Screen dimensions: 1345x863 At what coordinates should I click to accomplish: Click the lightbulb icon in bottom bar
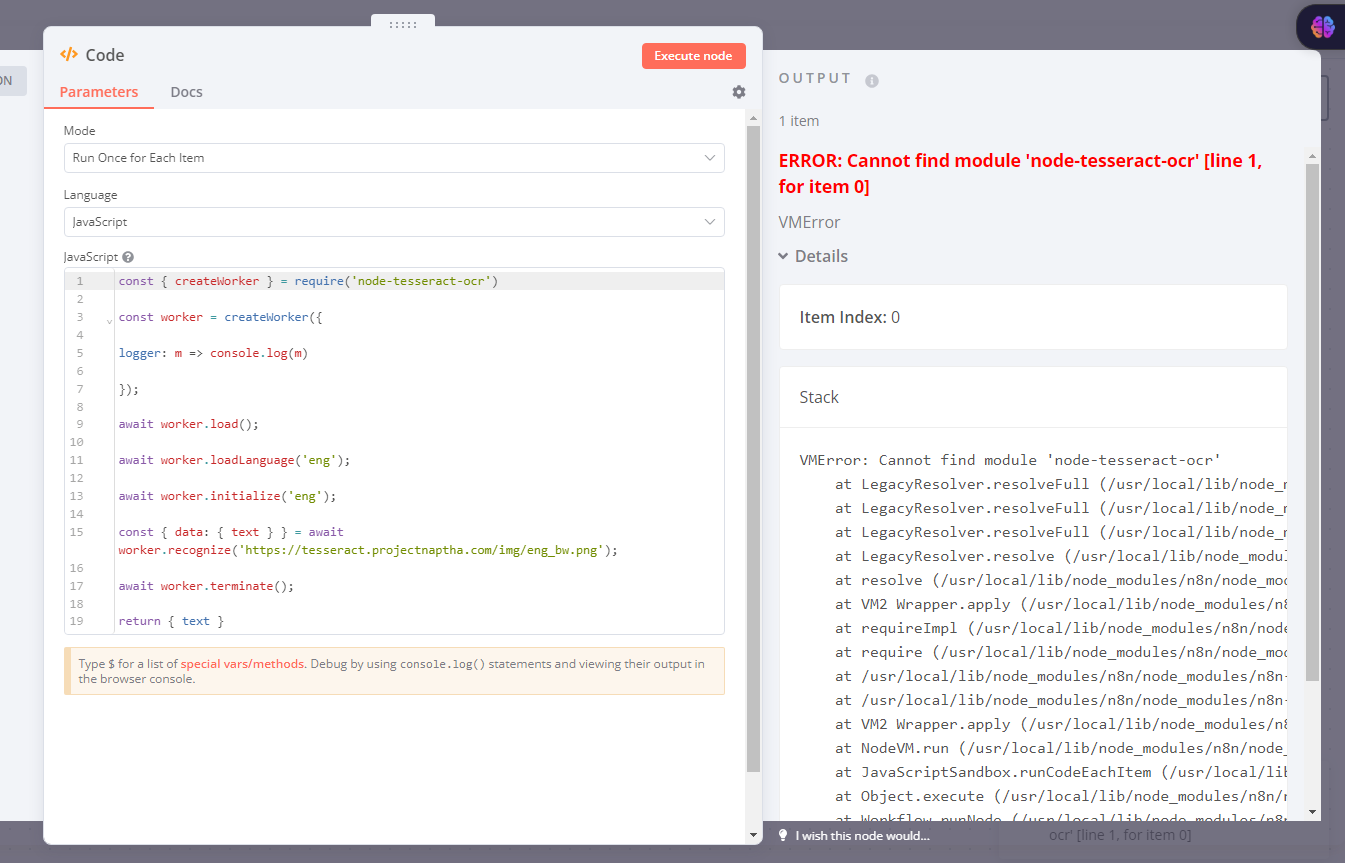(783, 835)
